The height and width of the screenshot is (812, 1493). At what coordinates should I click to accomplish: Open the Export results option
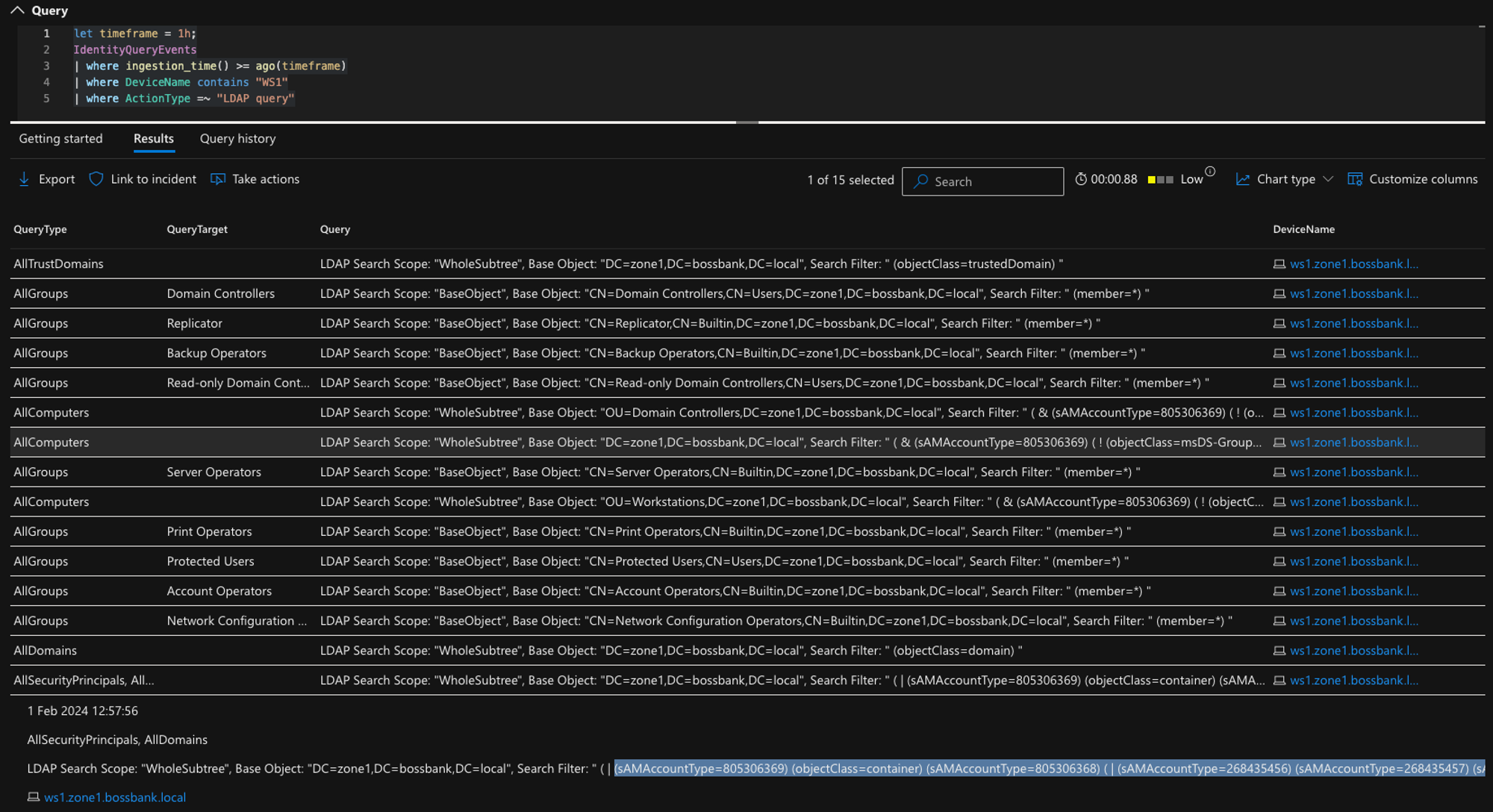[x=45, y=179]
